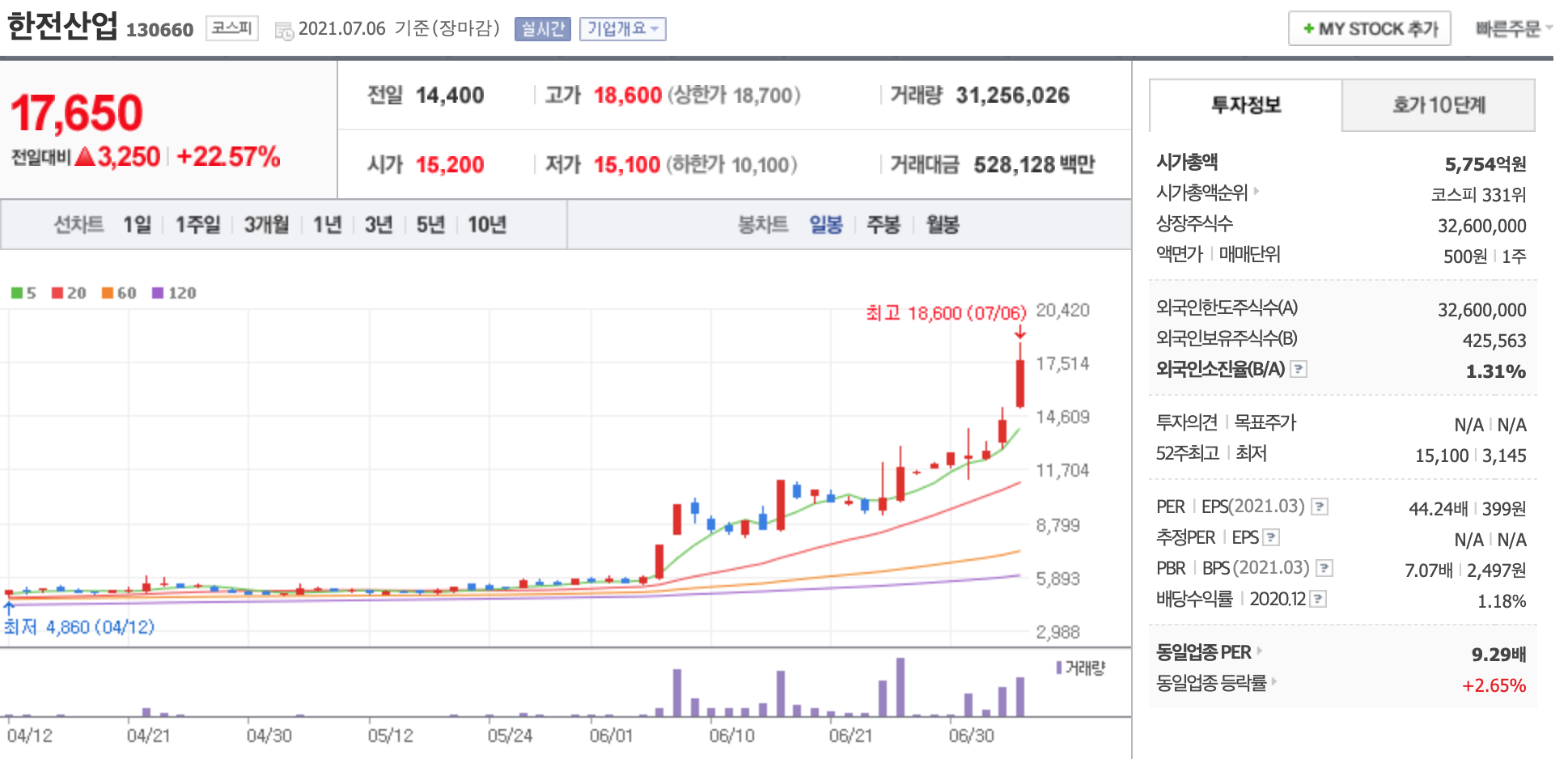This screenshot has height=759, width=1568.
Task: Open 동일업종 PER link
Action: 1203,651
